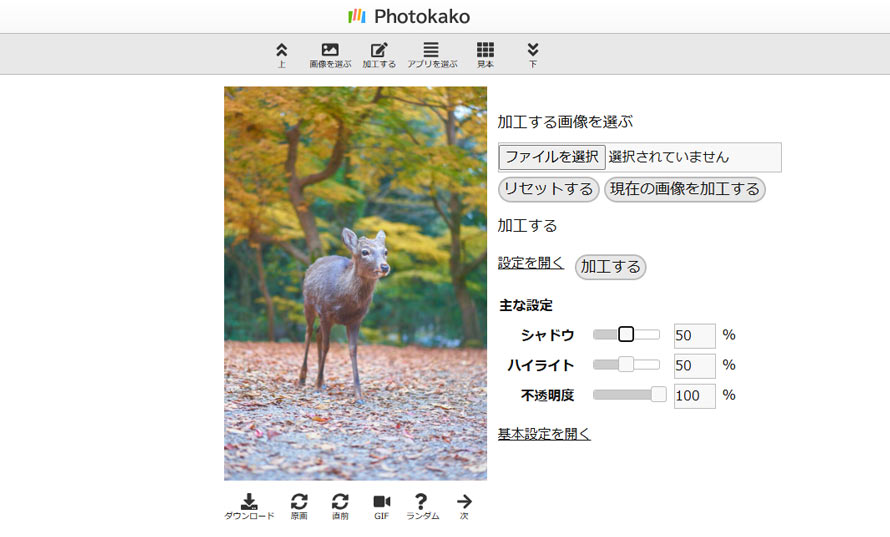Click 現在の画像を加工する button
This screenshot has height=537, width=890.
click(685, 189)
